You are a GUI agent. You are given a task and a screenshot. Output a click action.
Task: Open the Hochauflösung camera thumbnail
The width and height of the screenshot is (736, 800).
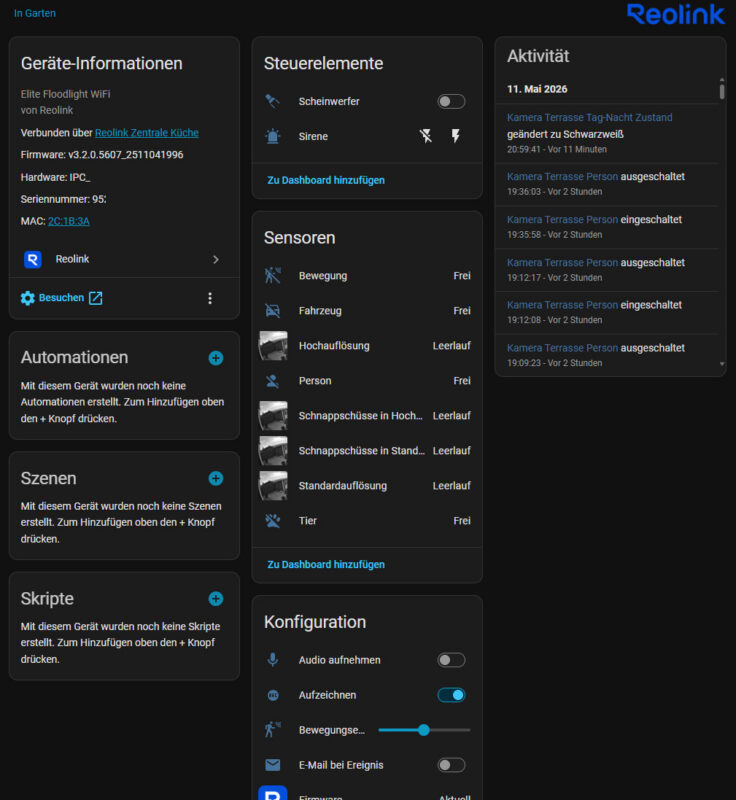[273, 345]
